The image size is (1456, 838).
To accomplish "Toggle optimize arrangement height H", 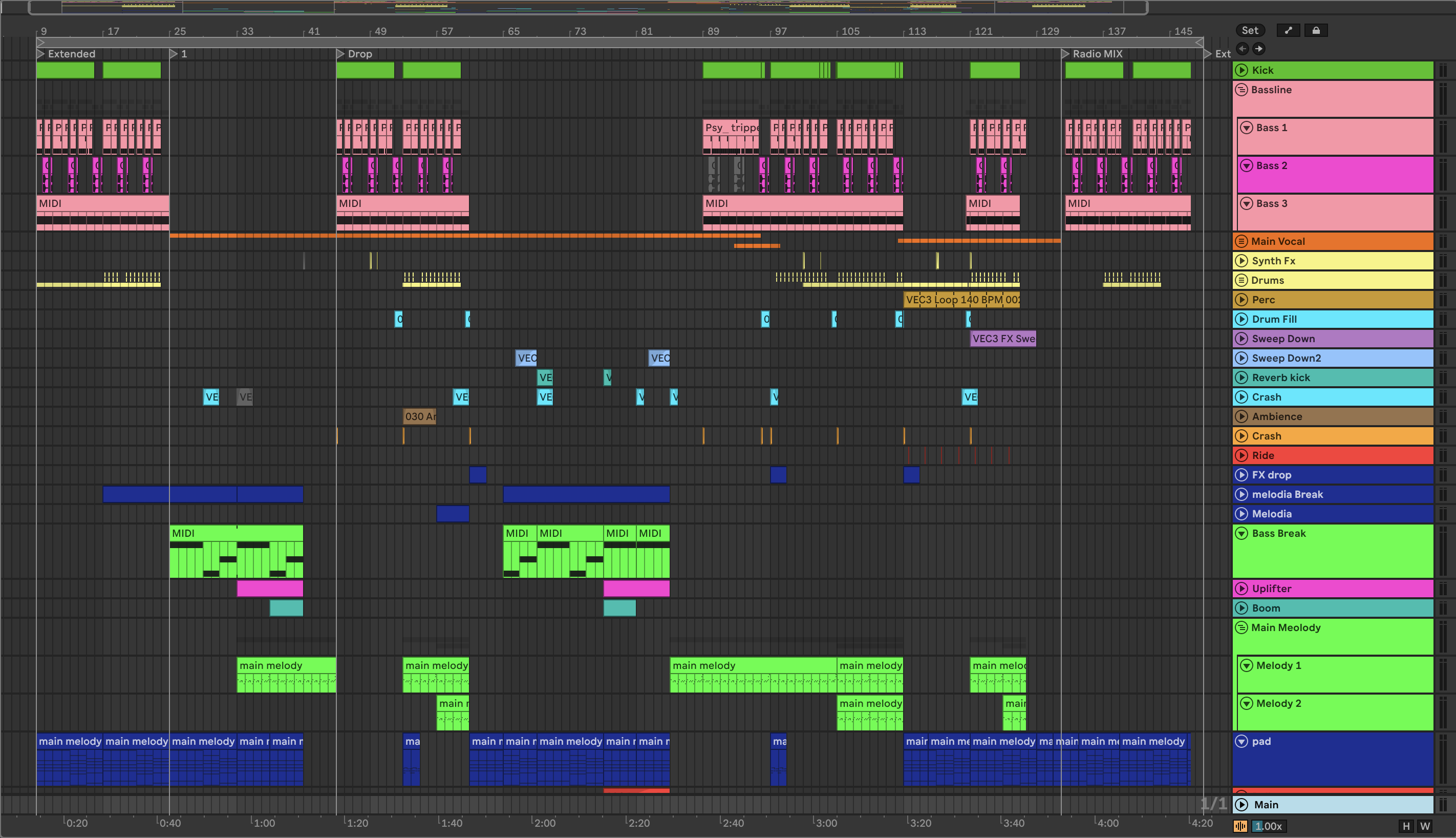I will click(1406, 827).
